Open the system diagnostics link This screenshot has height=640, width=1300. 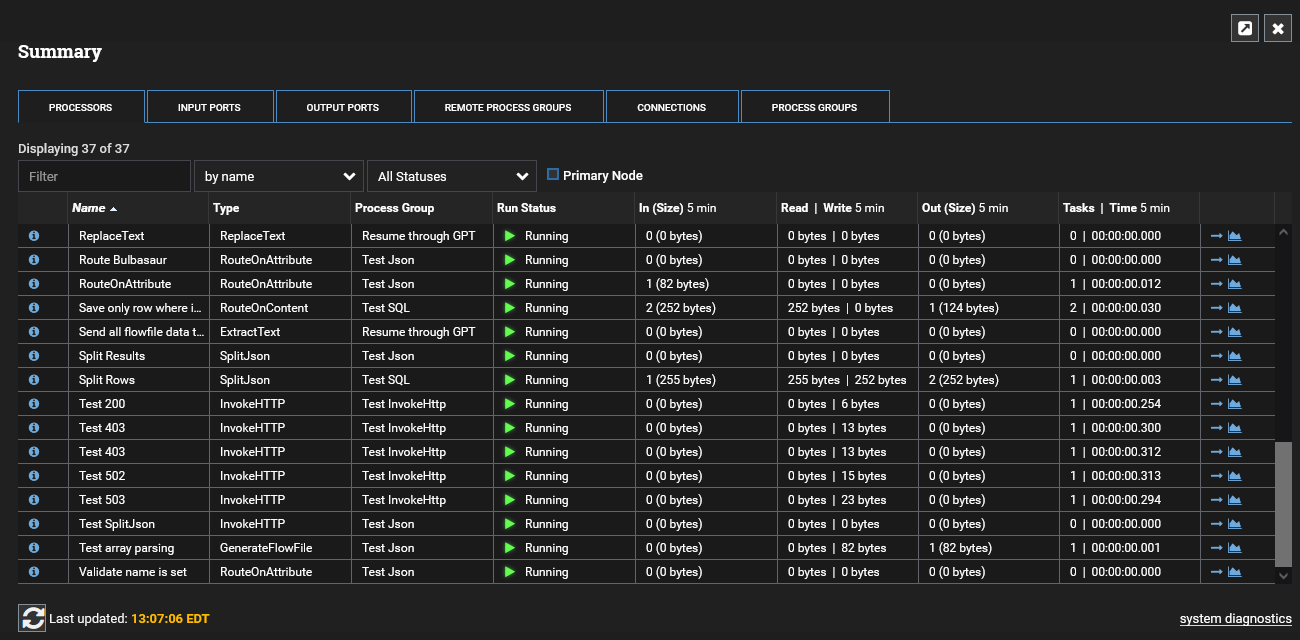pos(1235,619)
